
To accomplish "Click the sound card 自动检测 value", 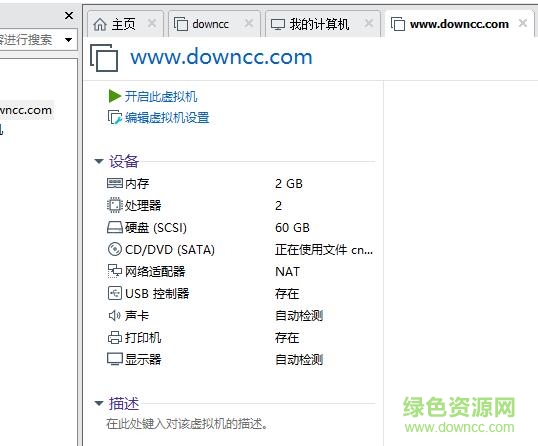I will [x=299, y=315].
